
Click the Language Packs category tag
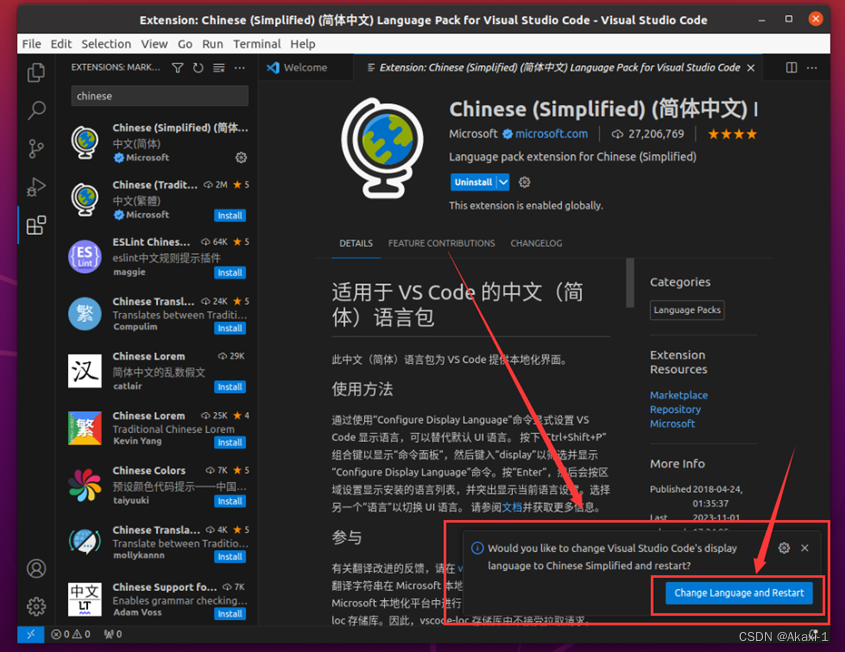point(687,310)
